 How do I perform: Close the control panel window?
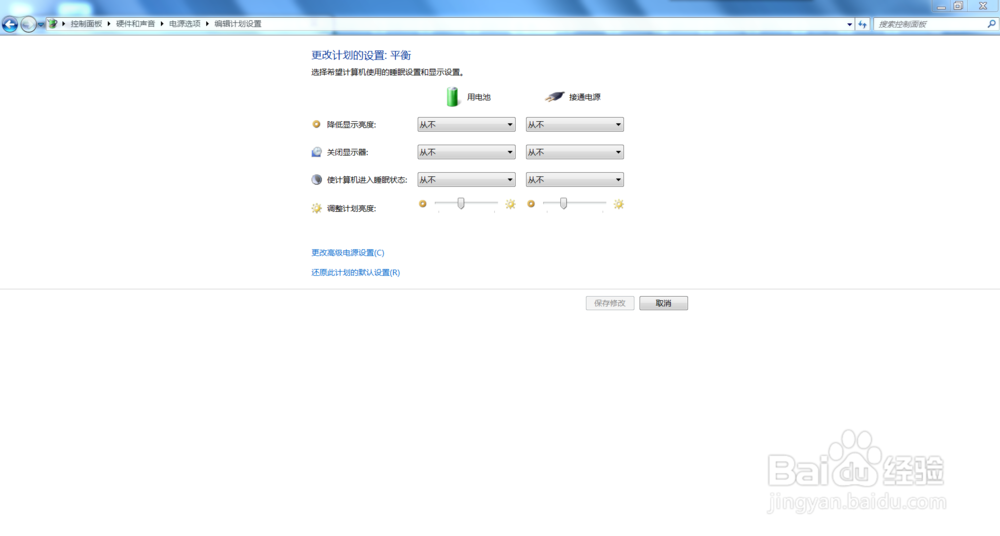click(983, 6)
